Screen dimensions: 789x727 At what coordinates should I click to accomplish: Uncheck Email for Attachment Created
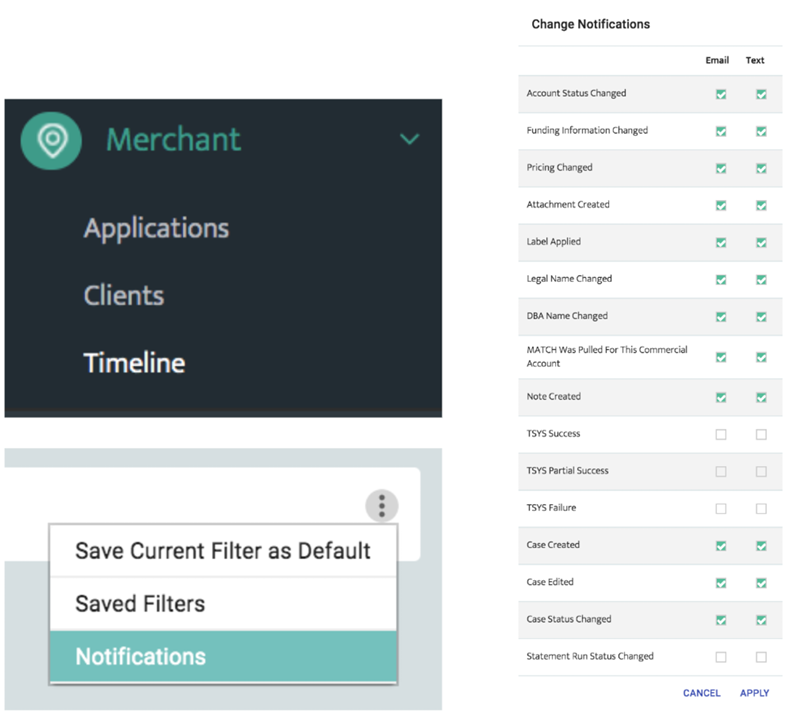[721, 205]
